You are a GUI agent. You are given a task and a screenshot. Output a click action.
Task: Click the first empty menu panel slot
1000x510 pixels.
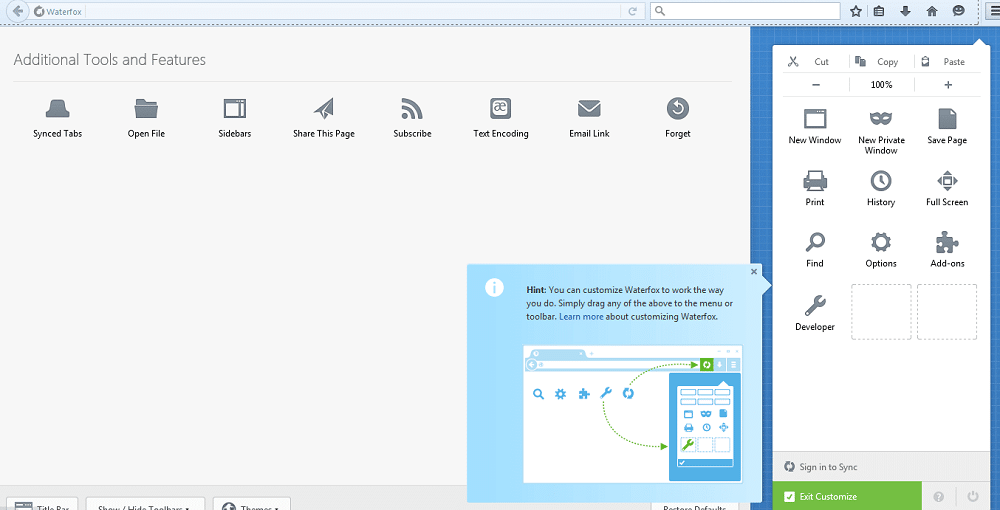click(x=881, y=312)
